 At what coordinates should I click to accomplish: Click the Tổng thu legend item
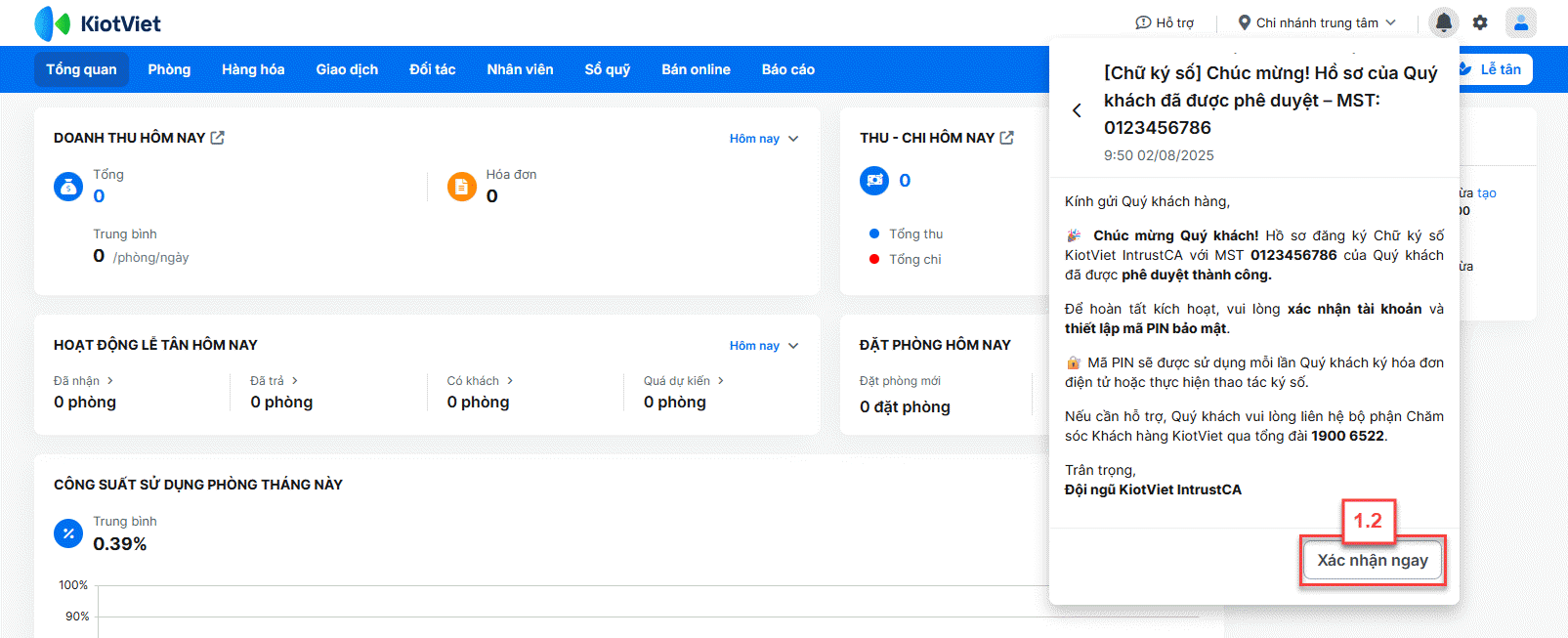(x=906, y=234)
